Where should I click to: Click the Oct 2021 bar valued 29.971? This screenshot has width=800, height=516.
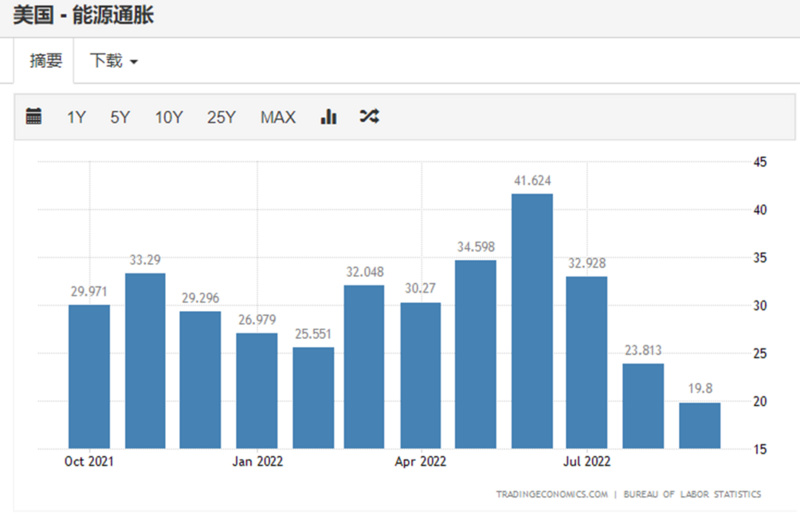(89, 376)
